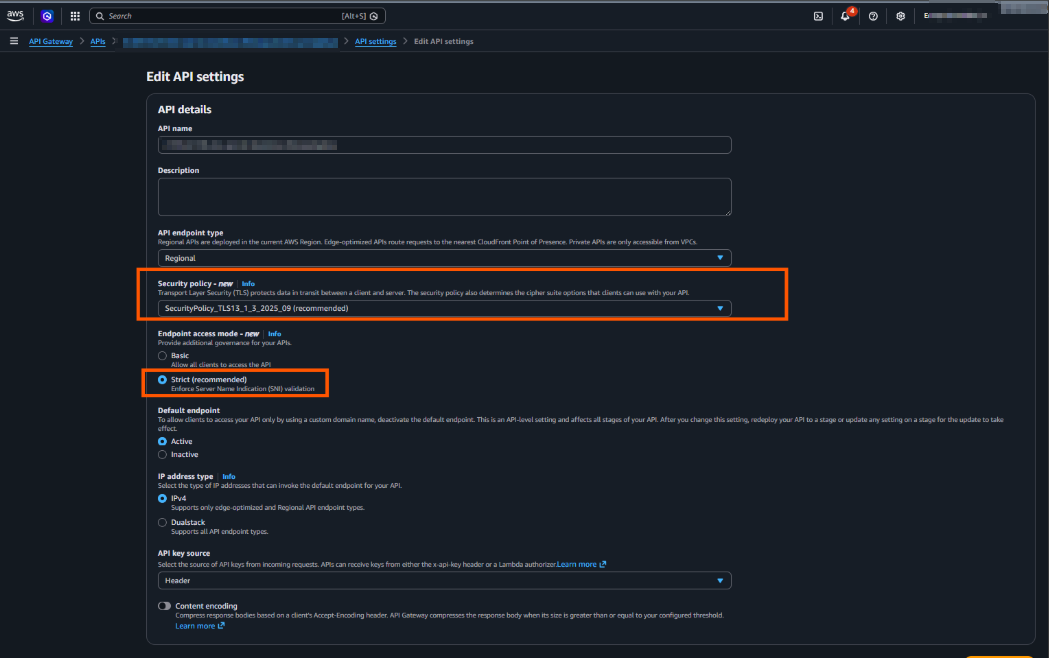Click Info link next to Security policy
Screen dimensions: 1049x658
248,284
